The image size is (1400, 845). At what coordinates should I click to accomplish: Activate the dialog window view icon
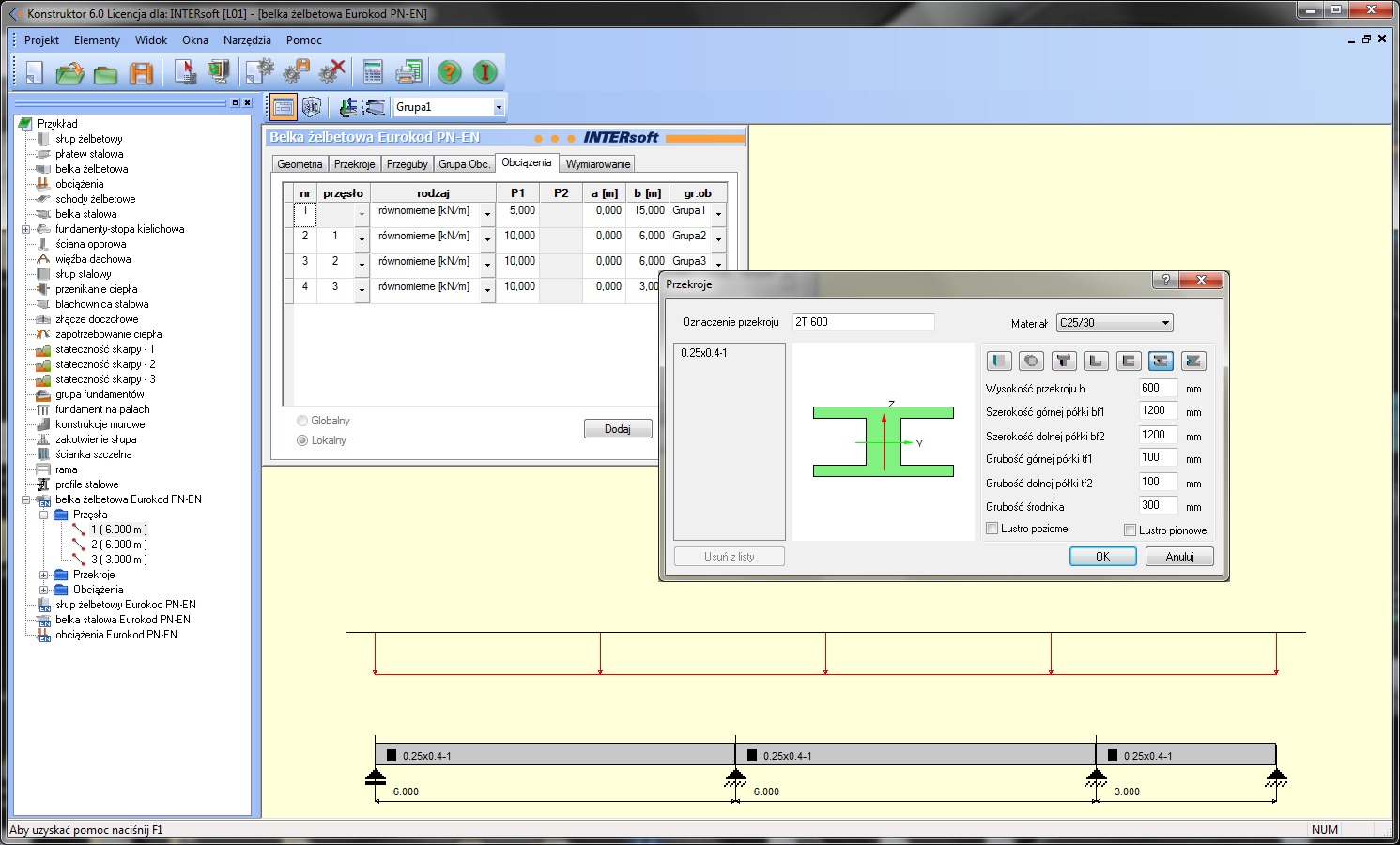(x=284, y=107)
